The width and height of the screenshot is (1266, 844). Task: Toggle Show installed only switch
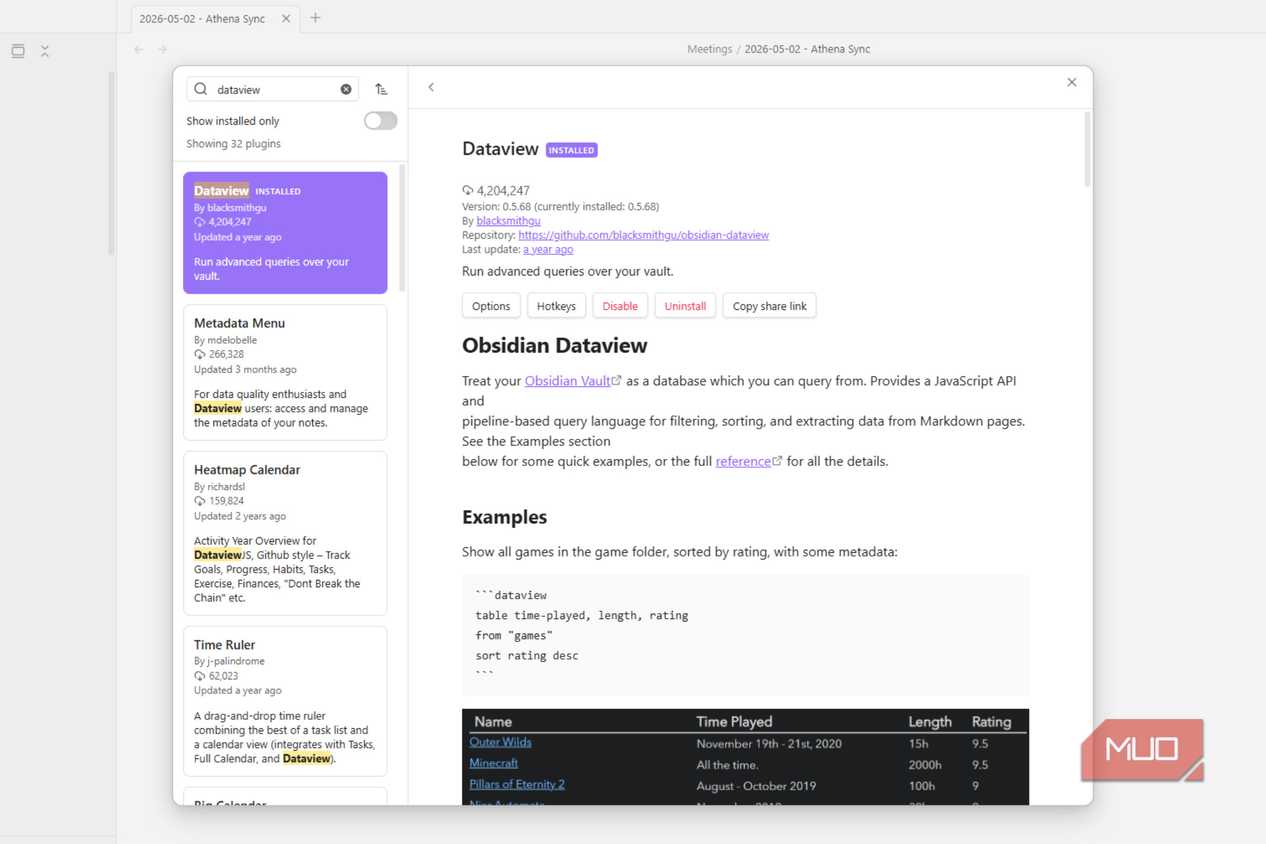click(x=380, y=121)
